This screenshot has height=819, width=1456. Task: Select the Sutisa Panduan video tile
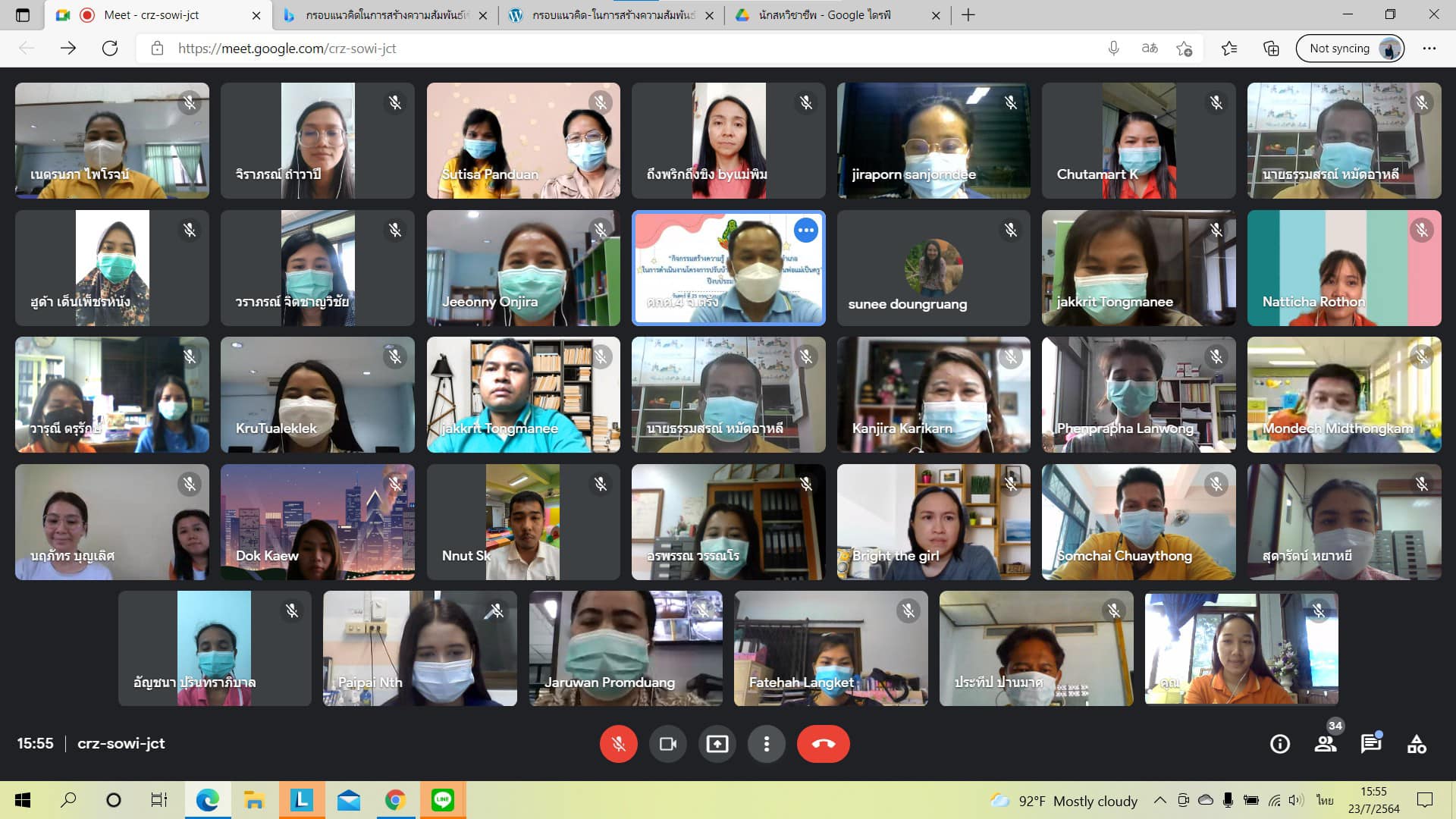523,141
